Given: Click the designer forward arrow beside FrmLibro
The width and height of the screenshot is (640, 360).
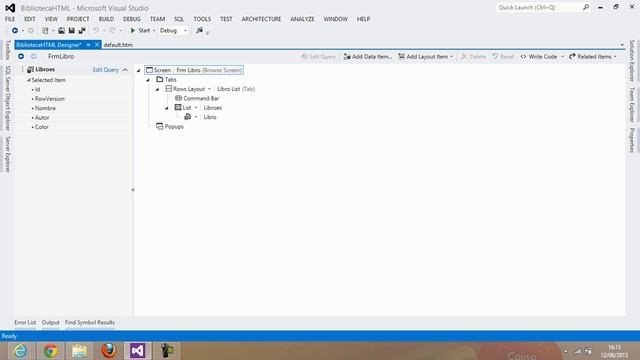Looking at the screenshot, I should (34, 56).
